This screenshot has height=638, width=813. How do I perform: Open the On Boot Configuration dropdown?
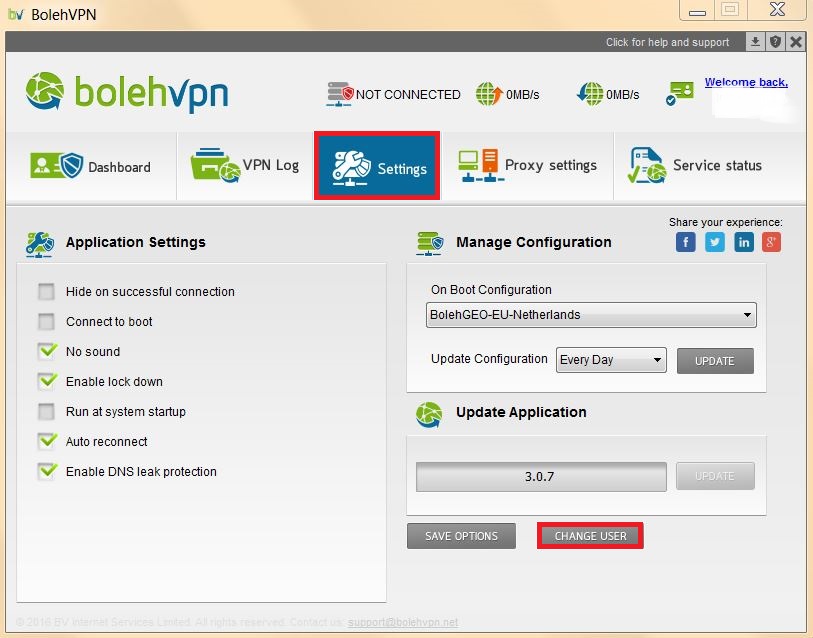[591, 315]
